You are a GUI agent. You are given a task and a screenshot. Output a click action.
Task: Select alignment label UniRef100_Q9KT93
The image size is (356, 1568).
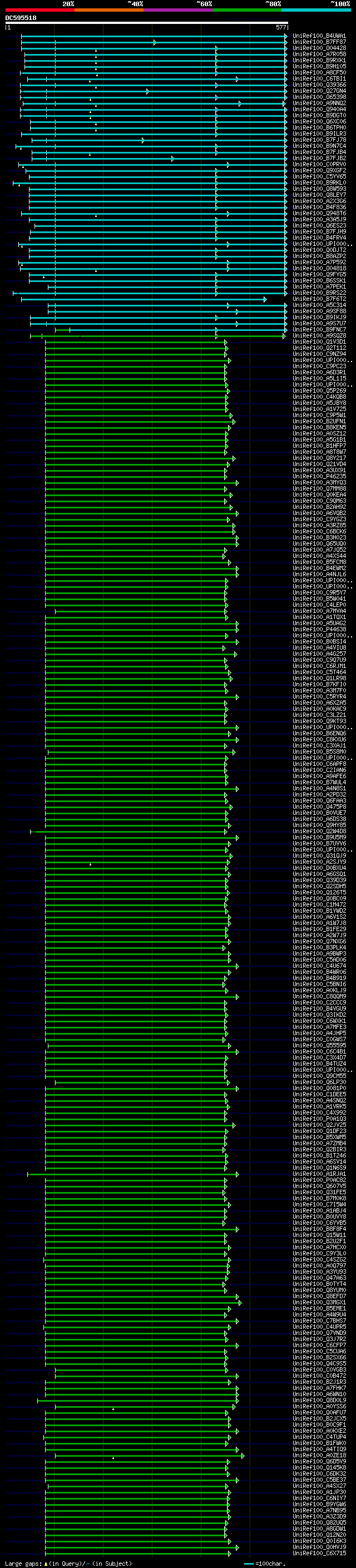tap(319, 721)
